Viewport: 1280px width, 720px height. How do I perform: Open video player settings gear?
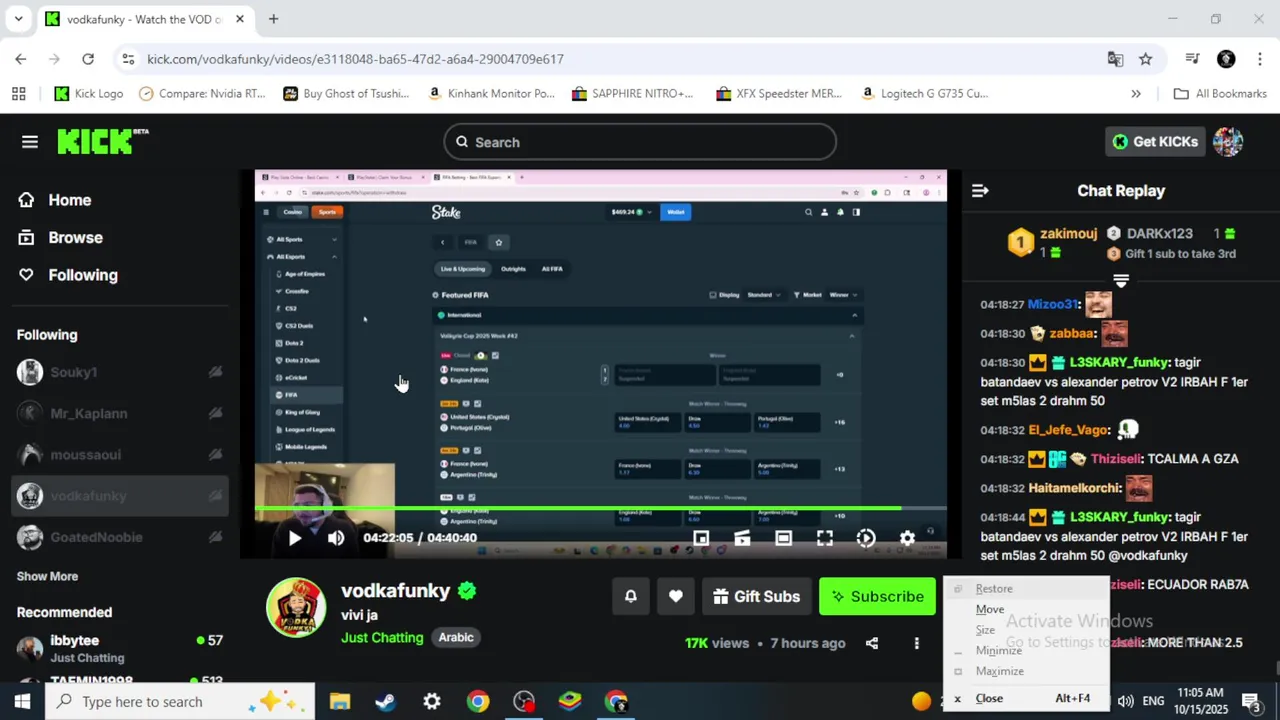907,538
